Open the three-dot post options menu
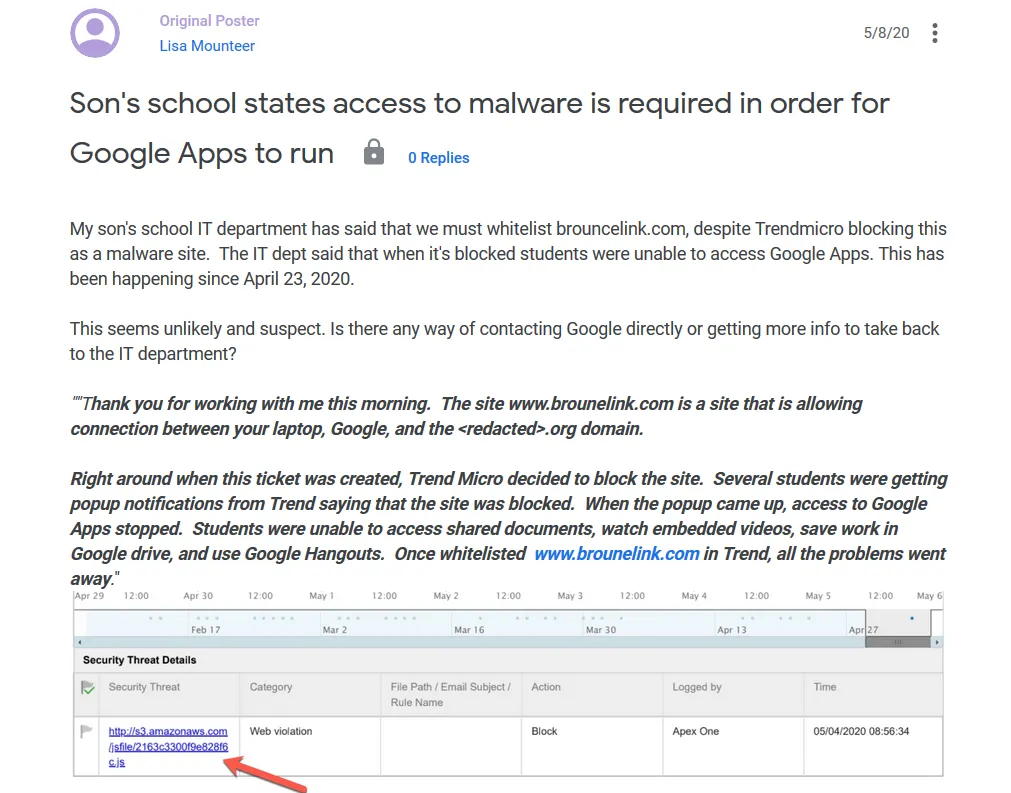The height and width of the screenshot is (793, 1011). [x=934, y=33]
